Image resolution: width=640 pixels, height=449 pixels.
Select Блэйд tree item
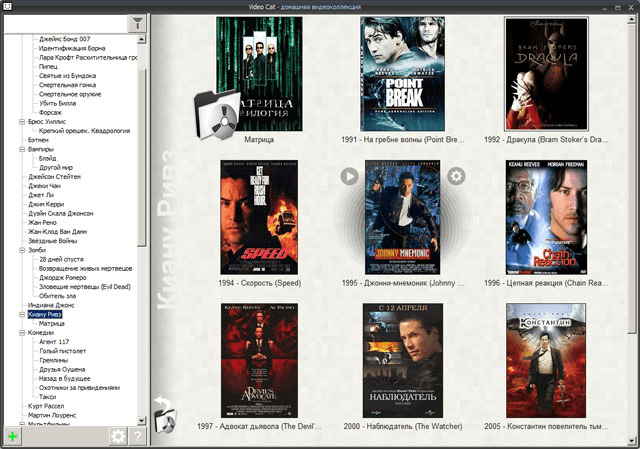(x=47, y=158)
